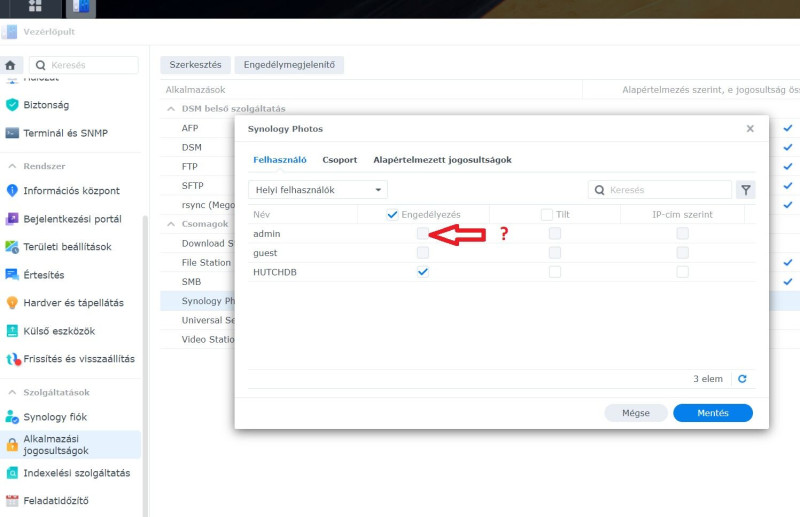Click the Engedélymegjelenítő button

tap(289, 65)
